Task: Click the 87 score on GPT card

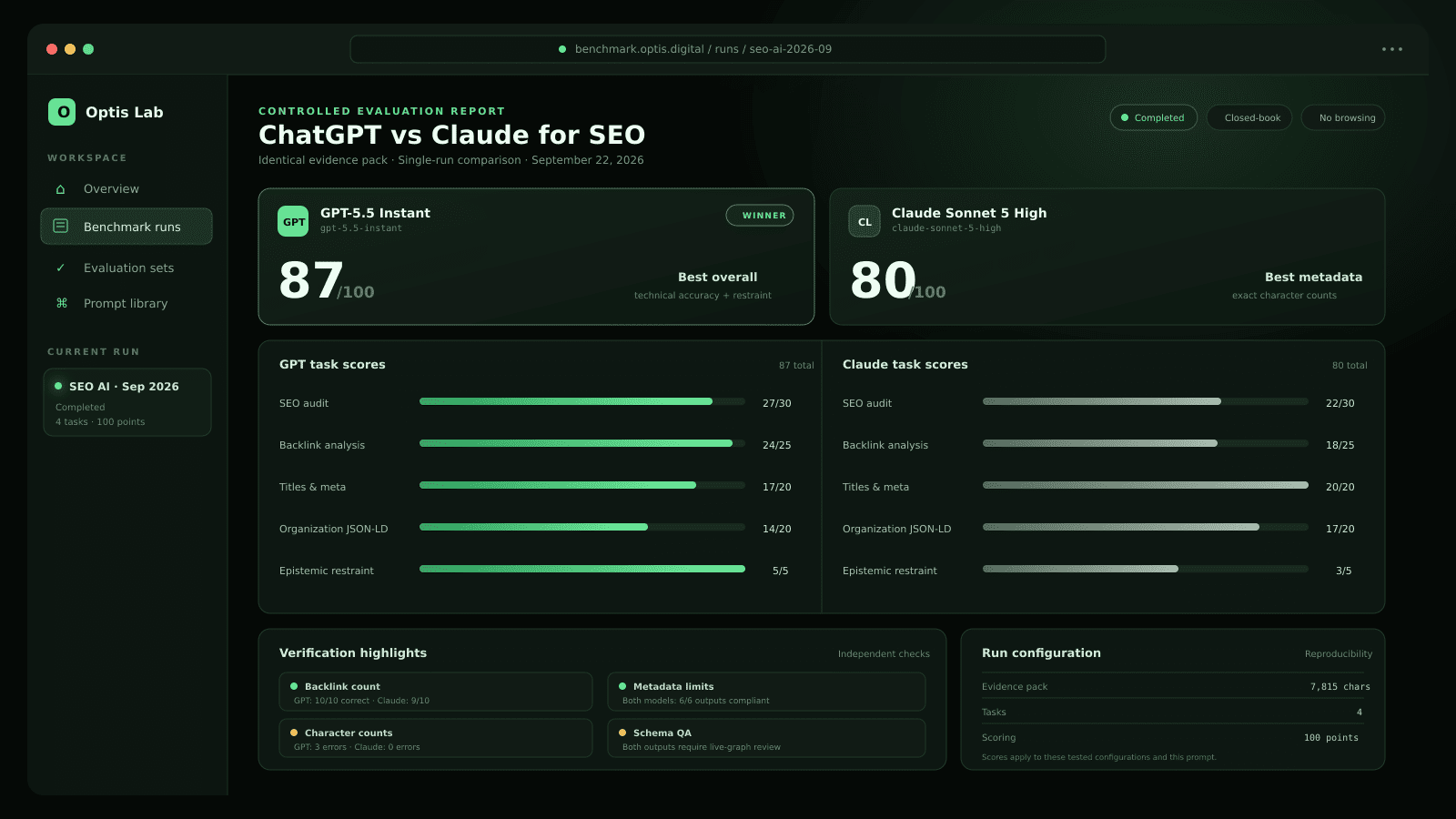Action: 311,280
